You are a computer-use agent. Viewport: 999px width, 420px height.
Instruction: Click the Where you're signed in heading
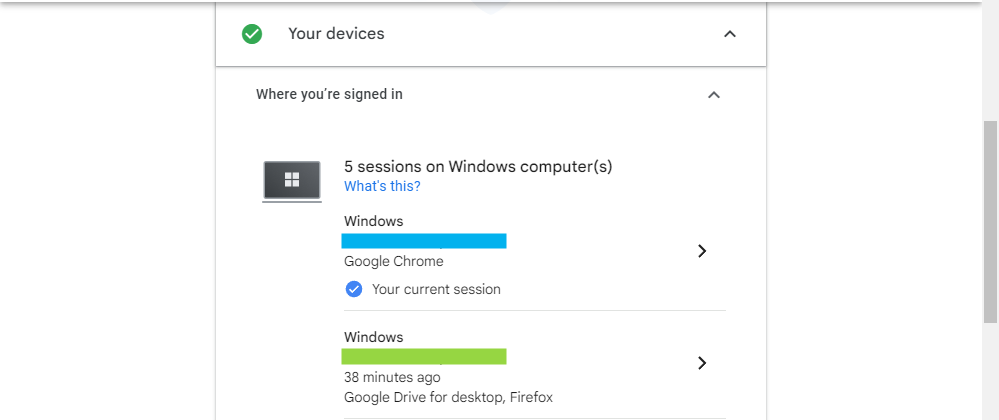329,94
